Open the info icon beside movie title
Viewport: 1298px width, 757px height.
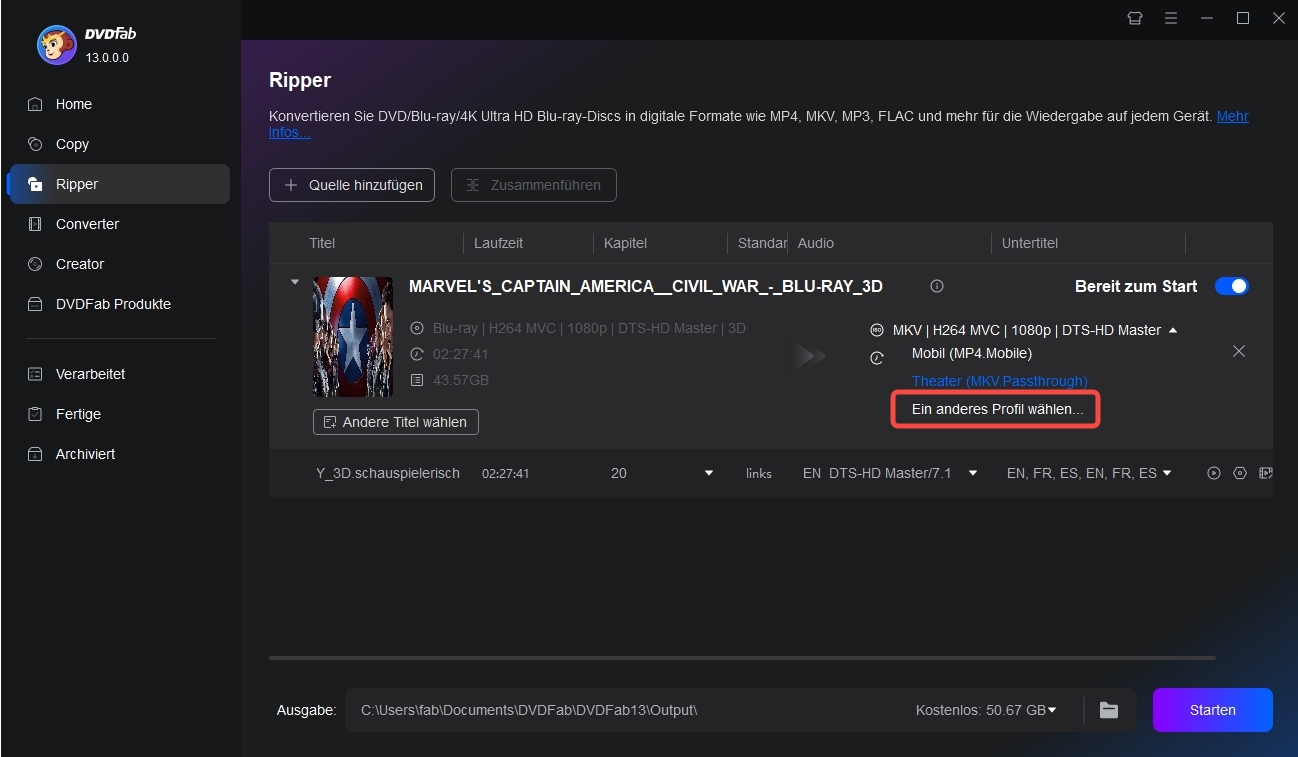pos(937,286)
